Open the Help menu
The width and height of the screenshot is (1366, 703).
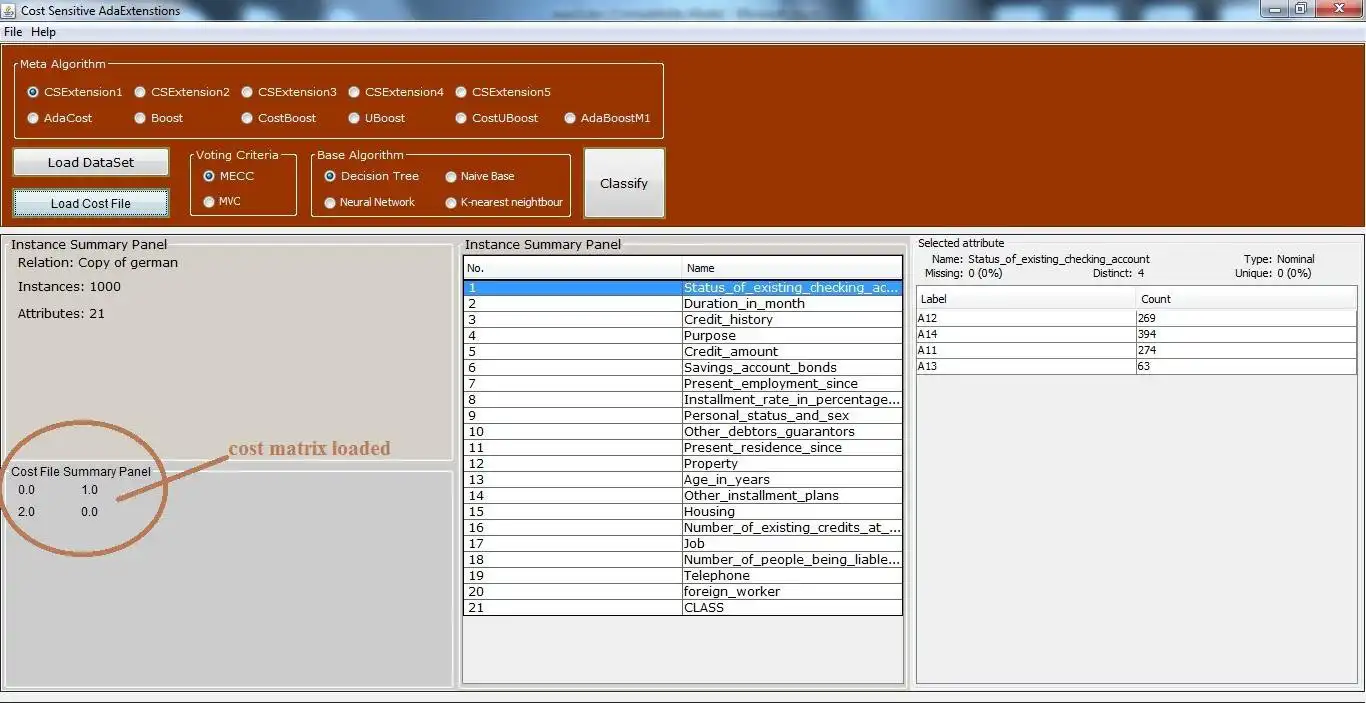pos(43,32)
